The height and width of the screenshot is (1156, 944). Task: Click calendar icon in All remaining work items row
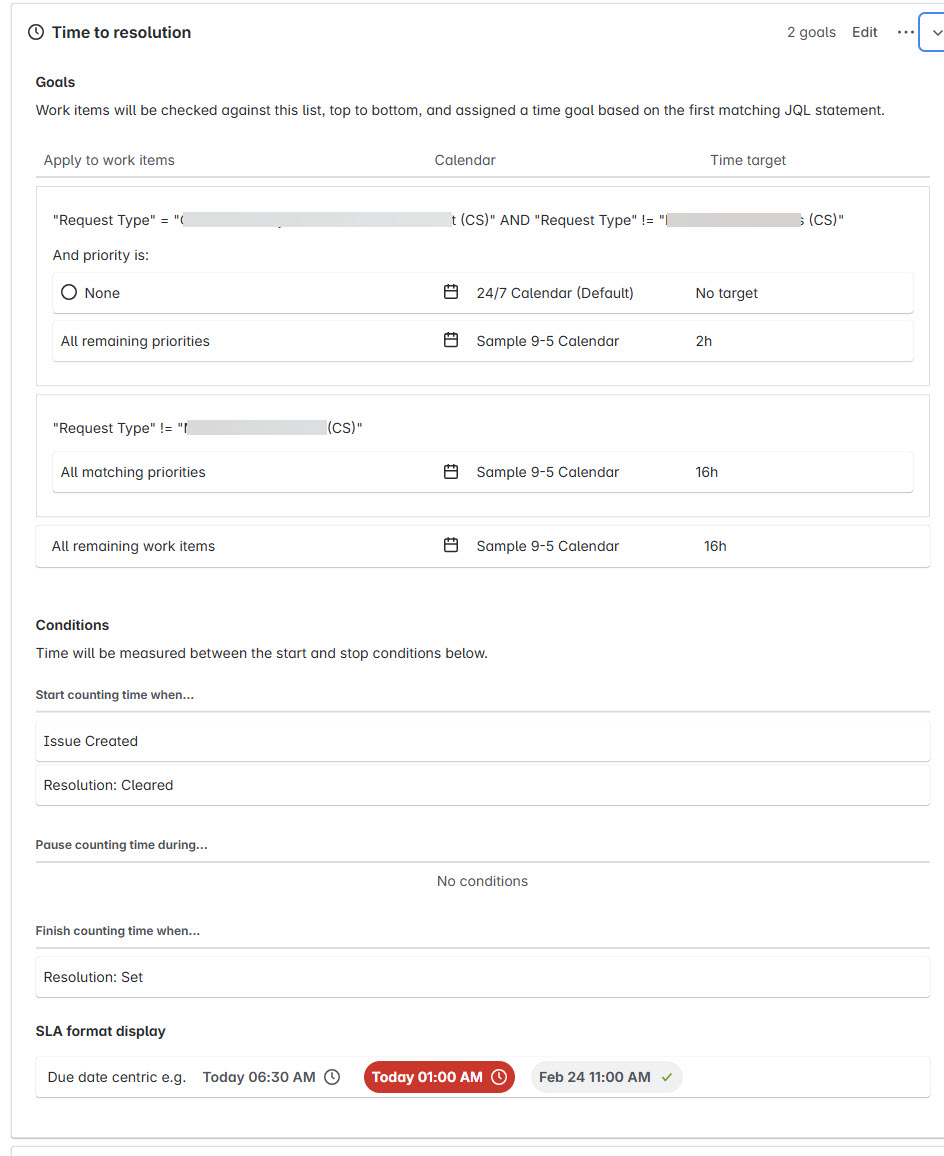click(451, 545)
